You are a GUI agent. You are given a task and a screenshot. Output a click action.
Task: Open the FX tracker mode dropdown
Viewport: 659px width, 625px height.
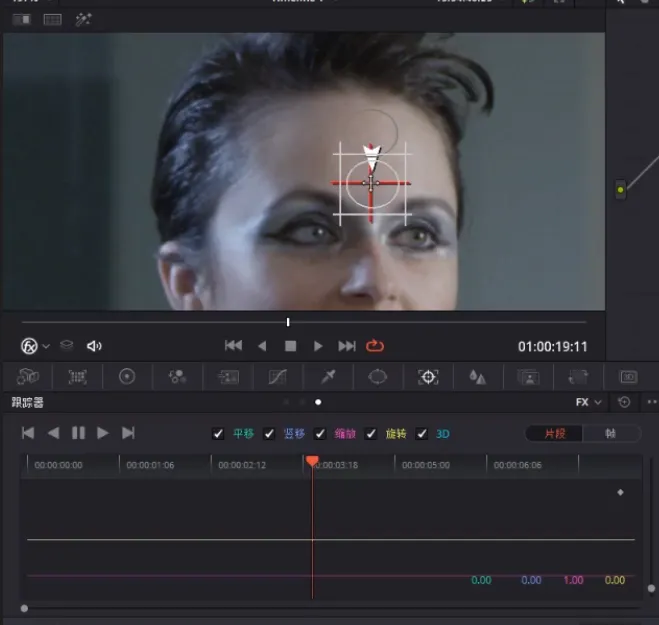pyautogui.click(x=588, y=403)
